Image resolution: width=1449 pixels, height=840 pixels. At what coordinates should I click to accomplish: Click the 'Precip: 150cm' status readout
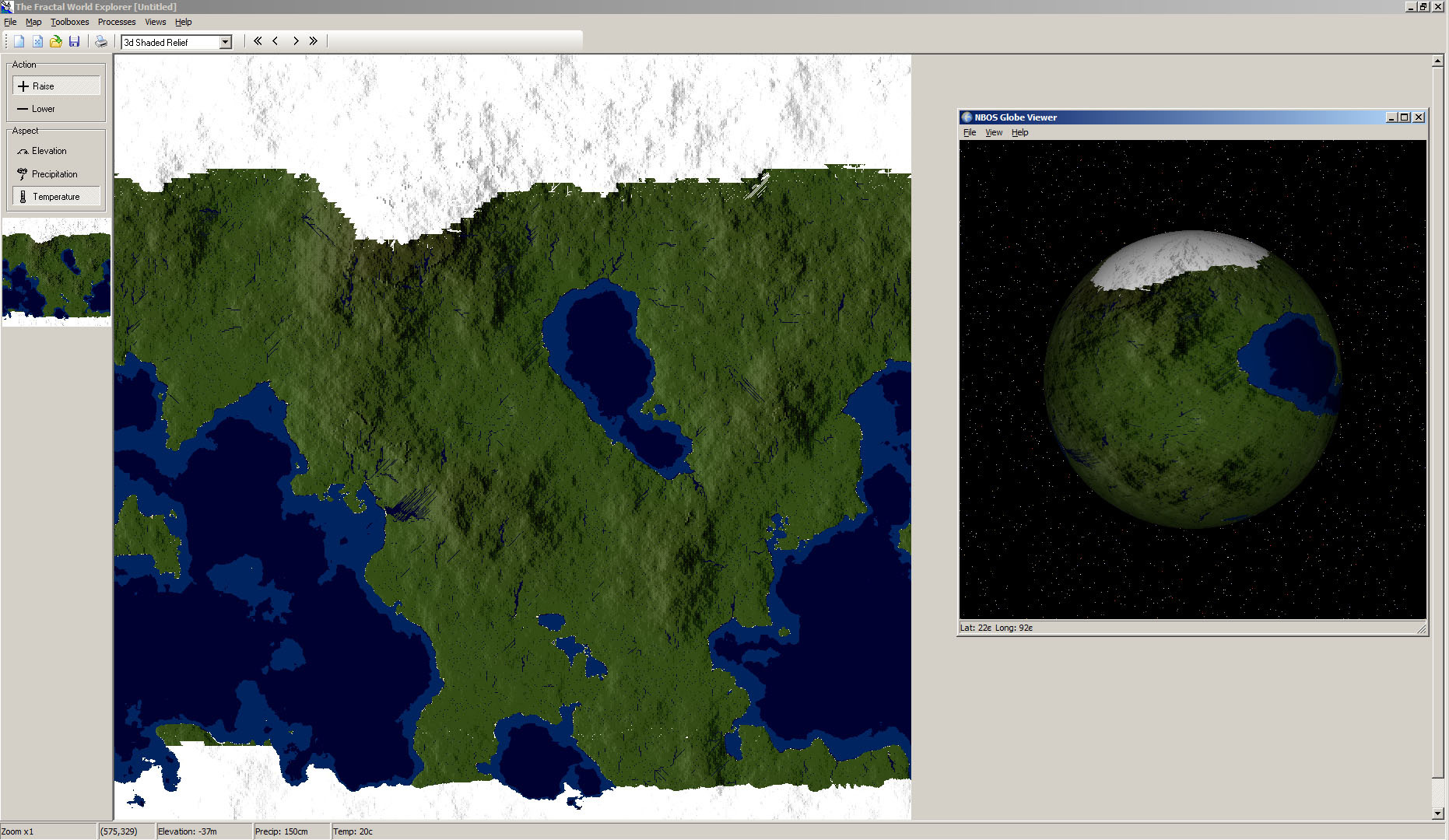(282, 831)
